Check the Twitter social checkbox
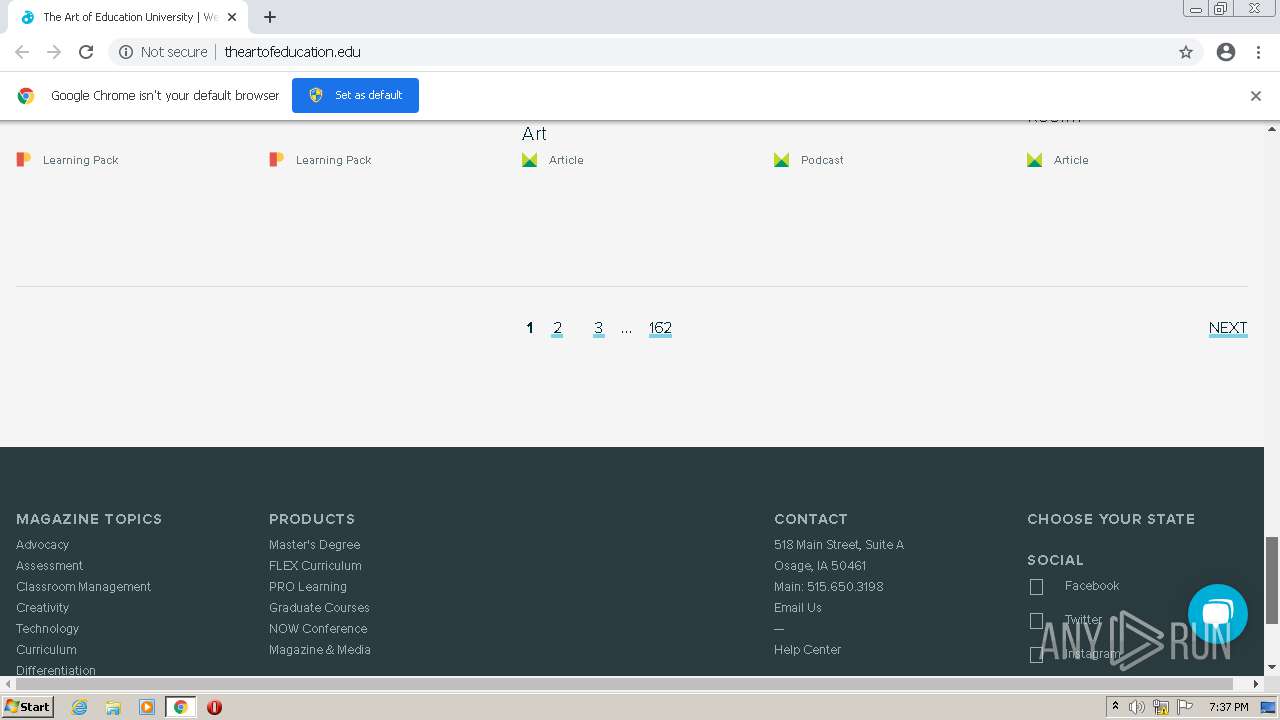The height and width of the screenshot is (720, 1280). coord(1036,621)
